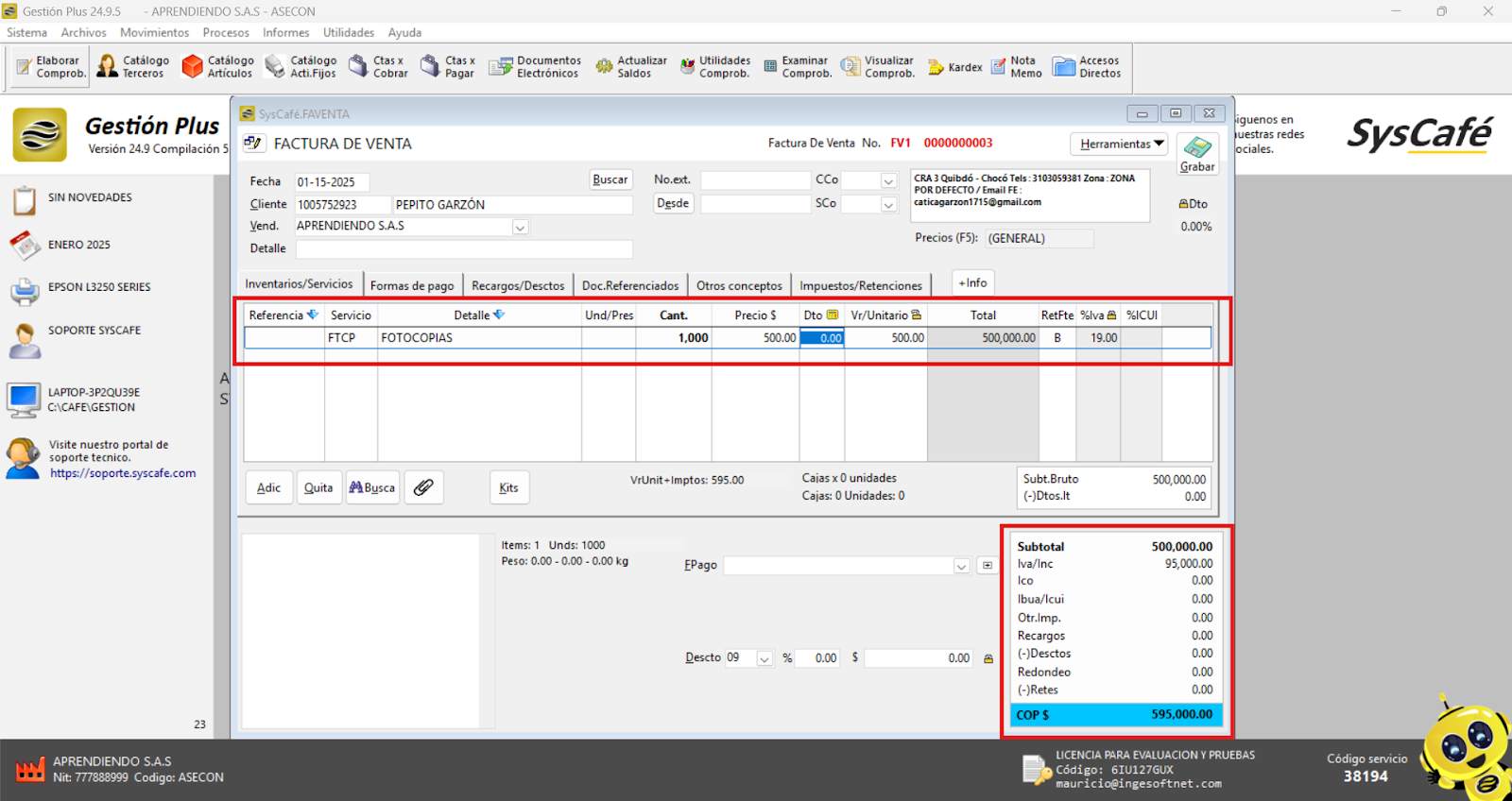Click the paperclip attachment button

(423, 487)
